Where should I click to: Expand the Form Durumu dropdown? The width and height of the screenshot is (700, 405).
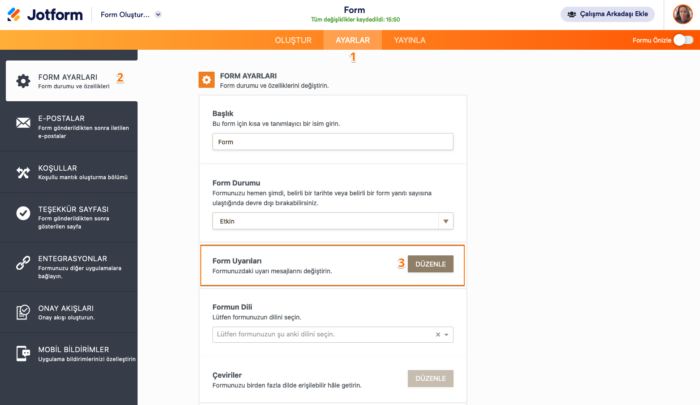(446, 221)
